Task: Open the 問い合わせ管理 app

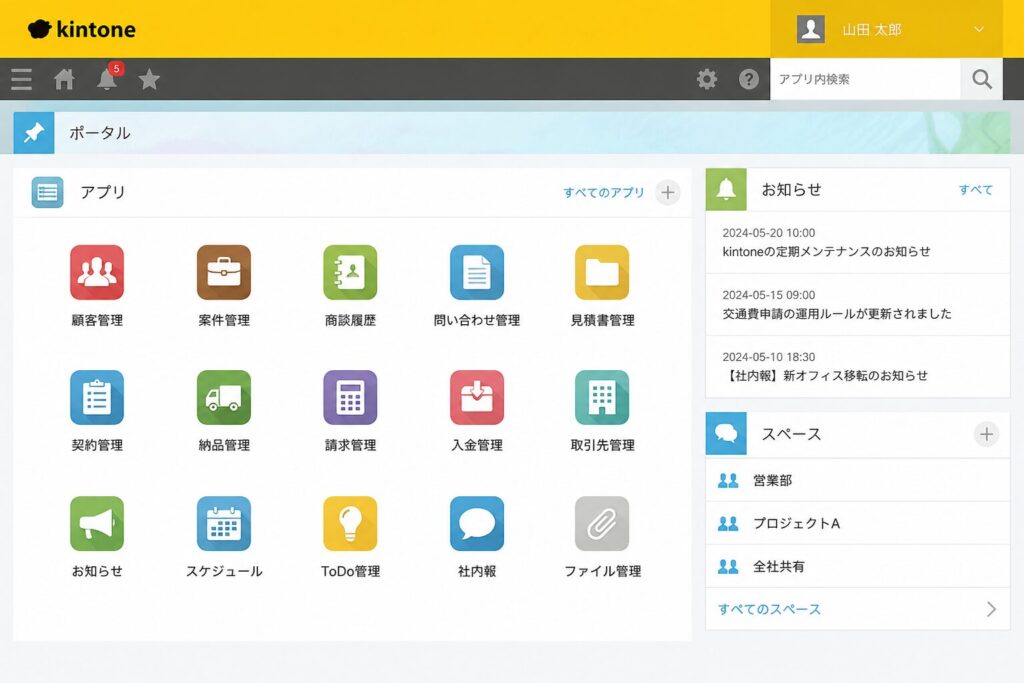Action: pos(477,272)
